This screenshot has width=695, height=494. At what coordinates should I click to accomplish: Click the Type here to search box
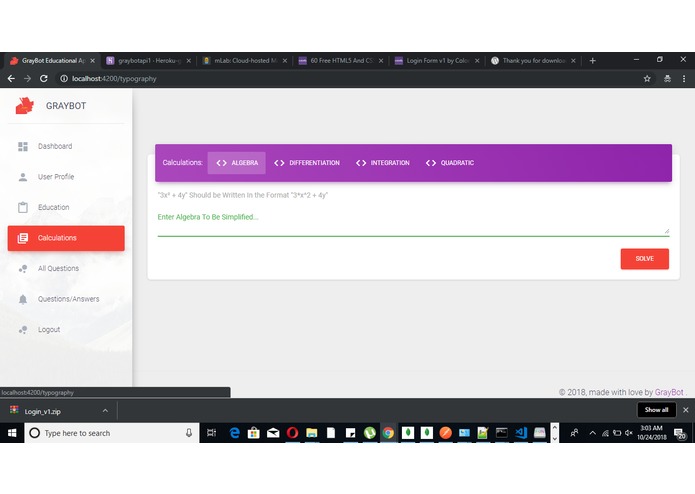pos(111,433)
